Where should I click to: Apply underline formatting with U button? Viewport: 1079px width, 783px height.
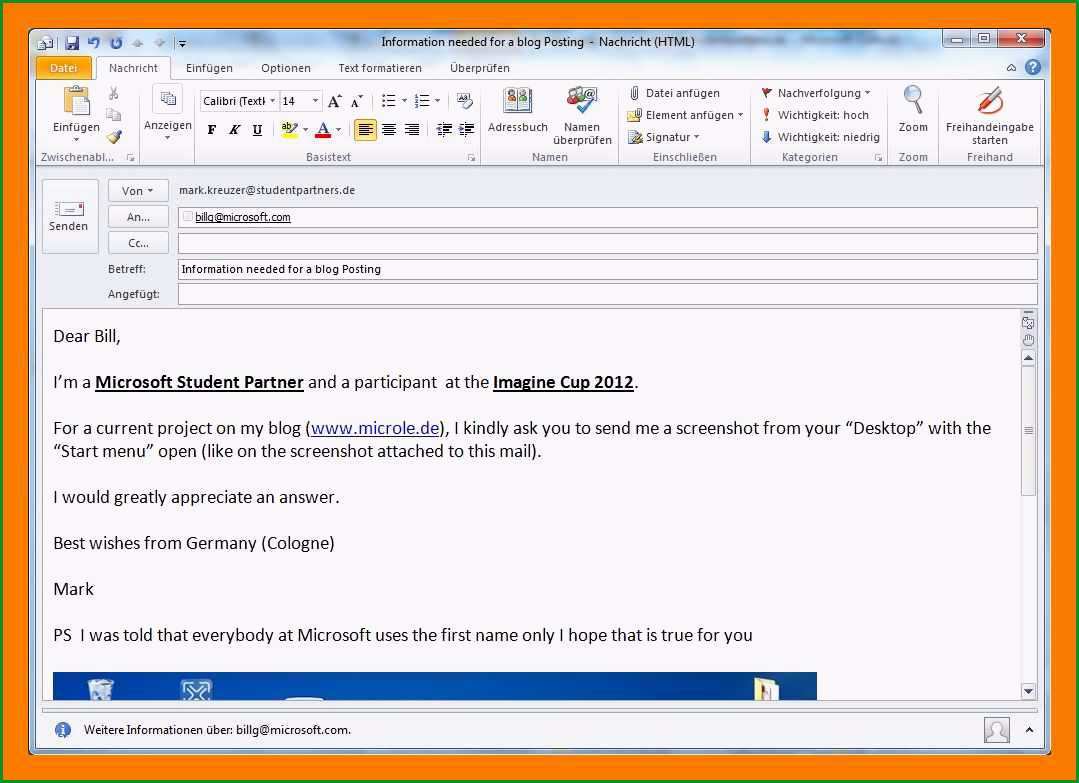257,129
